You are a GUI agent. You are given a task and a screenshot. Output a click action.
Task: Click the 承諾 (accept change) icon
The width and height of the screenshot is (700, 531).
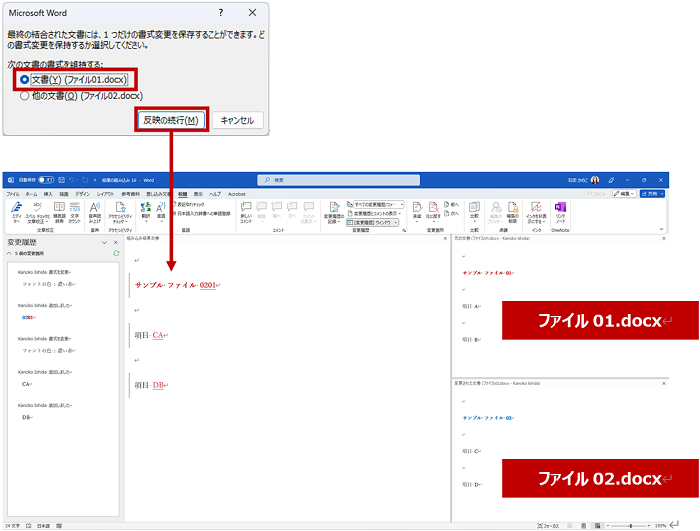[420, 210]
